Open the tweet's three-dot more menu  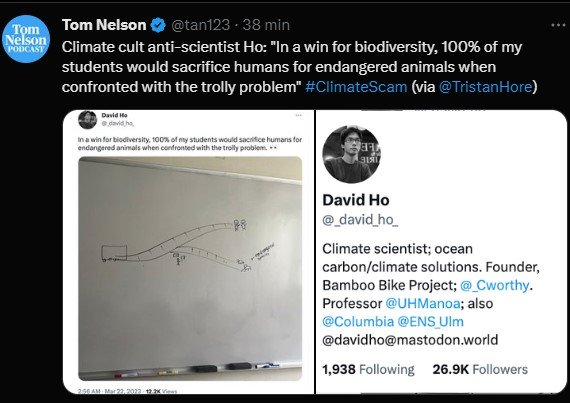pyautogui.click(x=558, y=25)
